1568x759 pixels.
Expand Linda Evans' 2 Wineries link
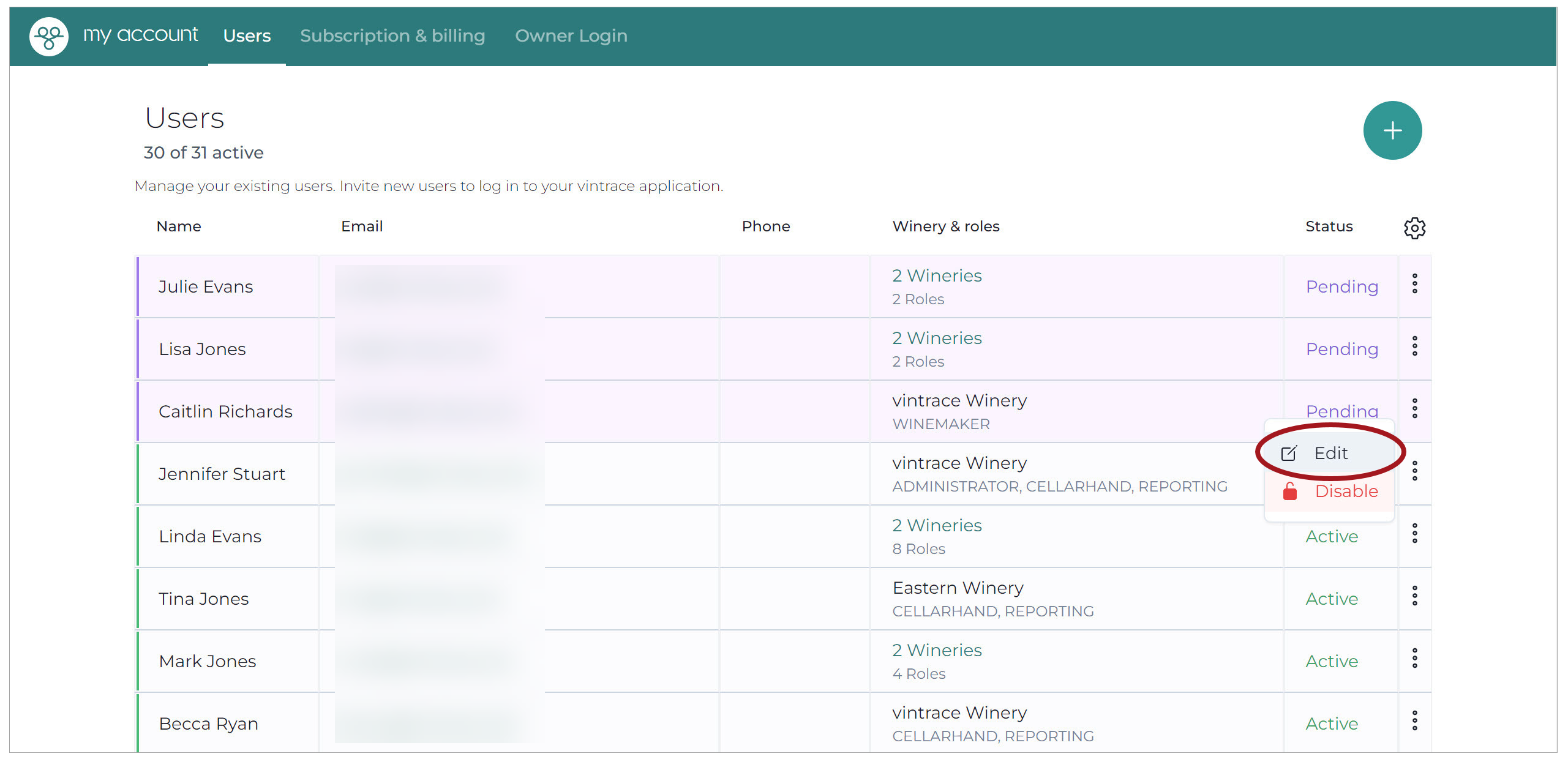(x=937, y=526)
